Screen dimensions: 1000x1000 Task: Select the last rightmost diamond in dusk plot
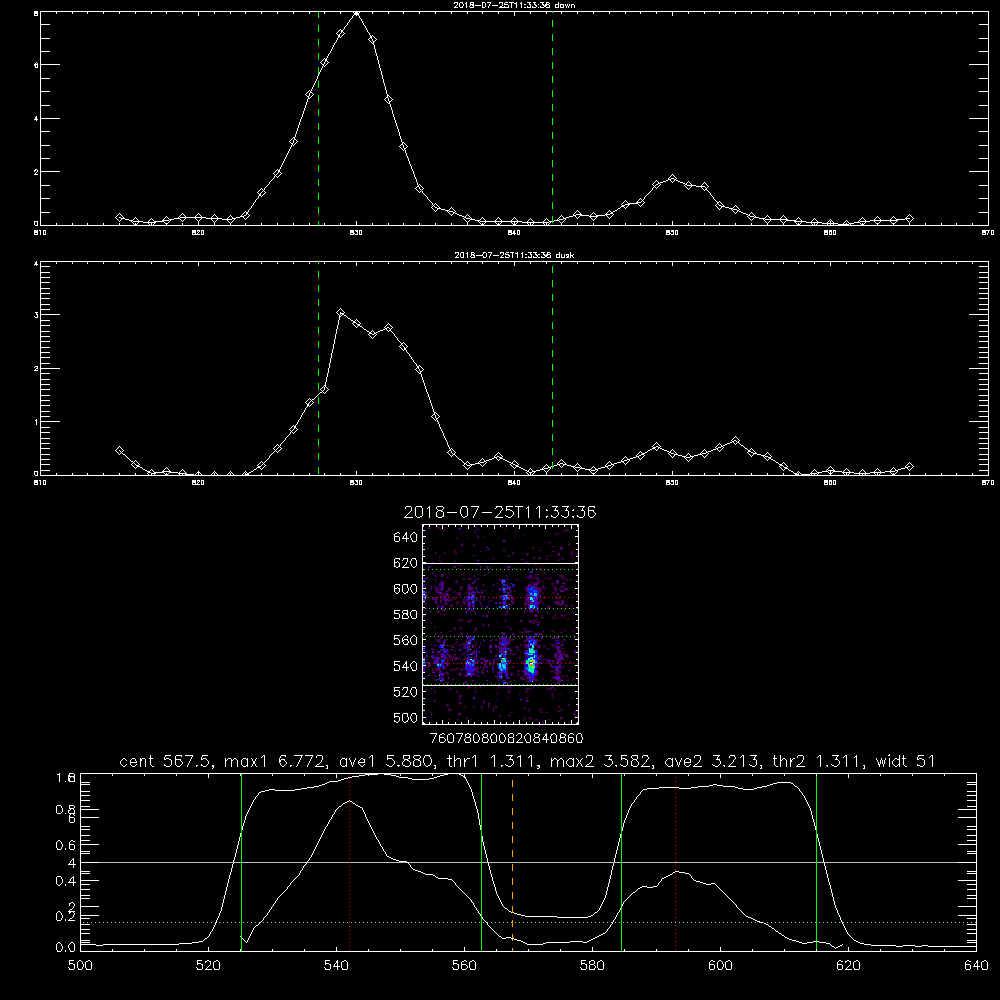coord(909,467)
